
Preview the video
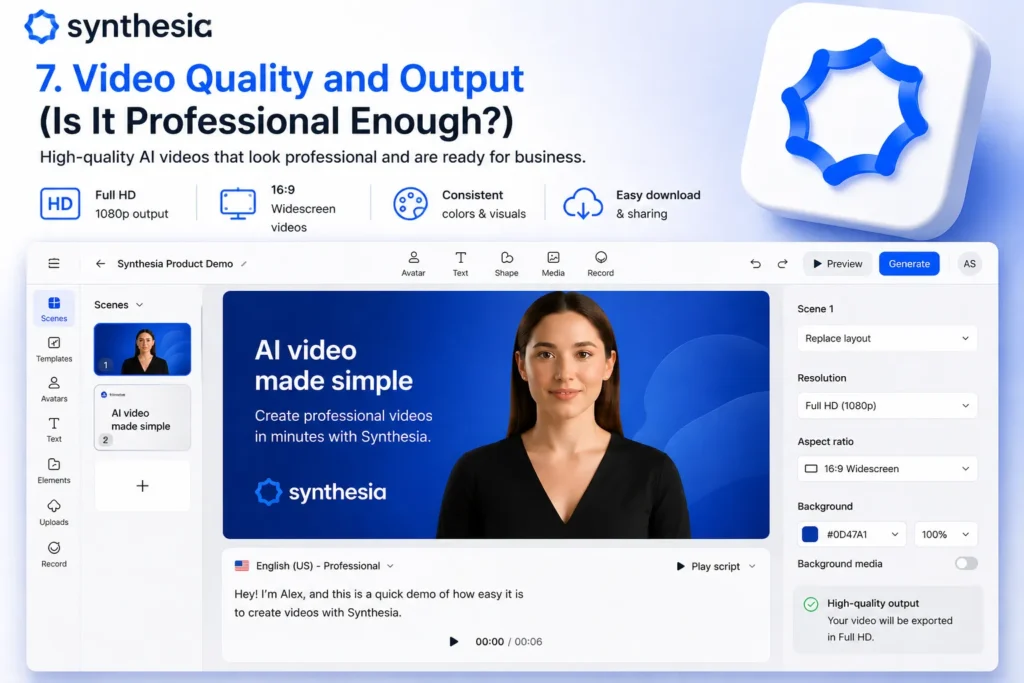click(x=837, y=264)
